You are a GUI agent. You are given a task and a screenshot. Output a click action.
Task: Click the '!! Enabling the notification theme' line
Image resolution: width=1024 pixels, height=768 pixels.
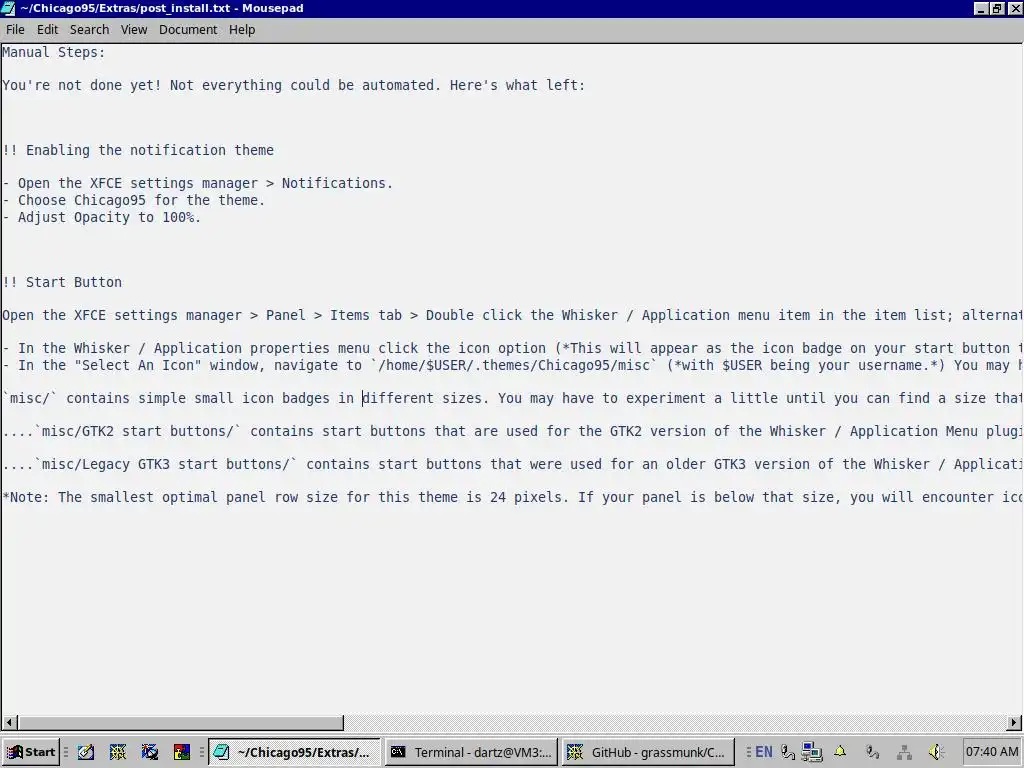(138, 150)
